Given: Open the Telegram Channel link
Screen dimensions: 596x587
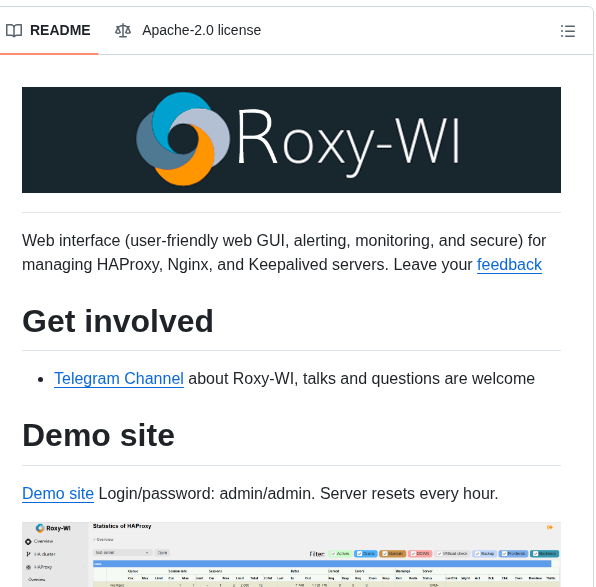Looking at the screenshot, I should pyautogui.click(x=119, y=379).
